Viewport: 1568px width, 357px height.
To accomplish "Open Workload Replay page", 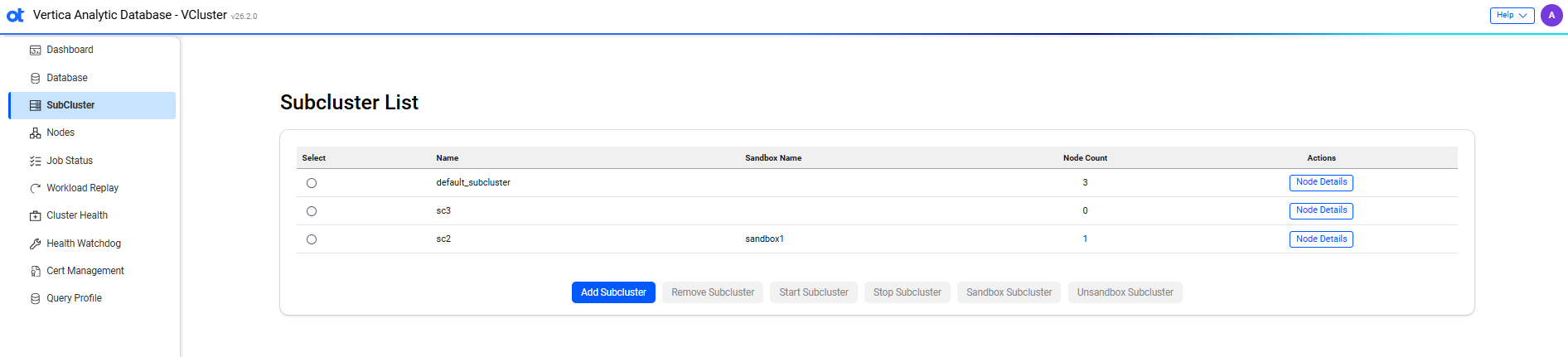I will 92,188.
